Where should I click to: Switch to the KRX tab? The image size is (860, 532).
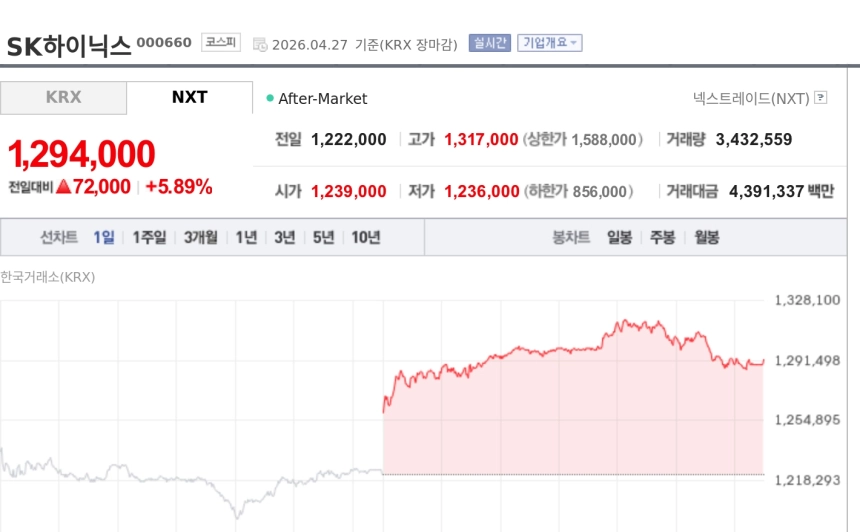pyautogui.click(x=63, y=98)
